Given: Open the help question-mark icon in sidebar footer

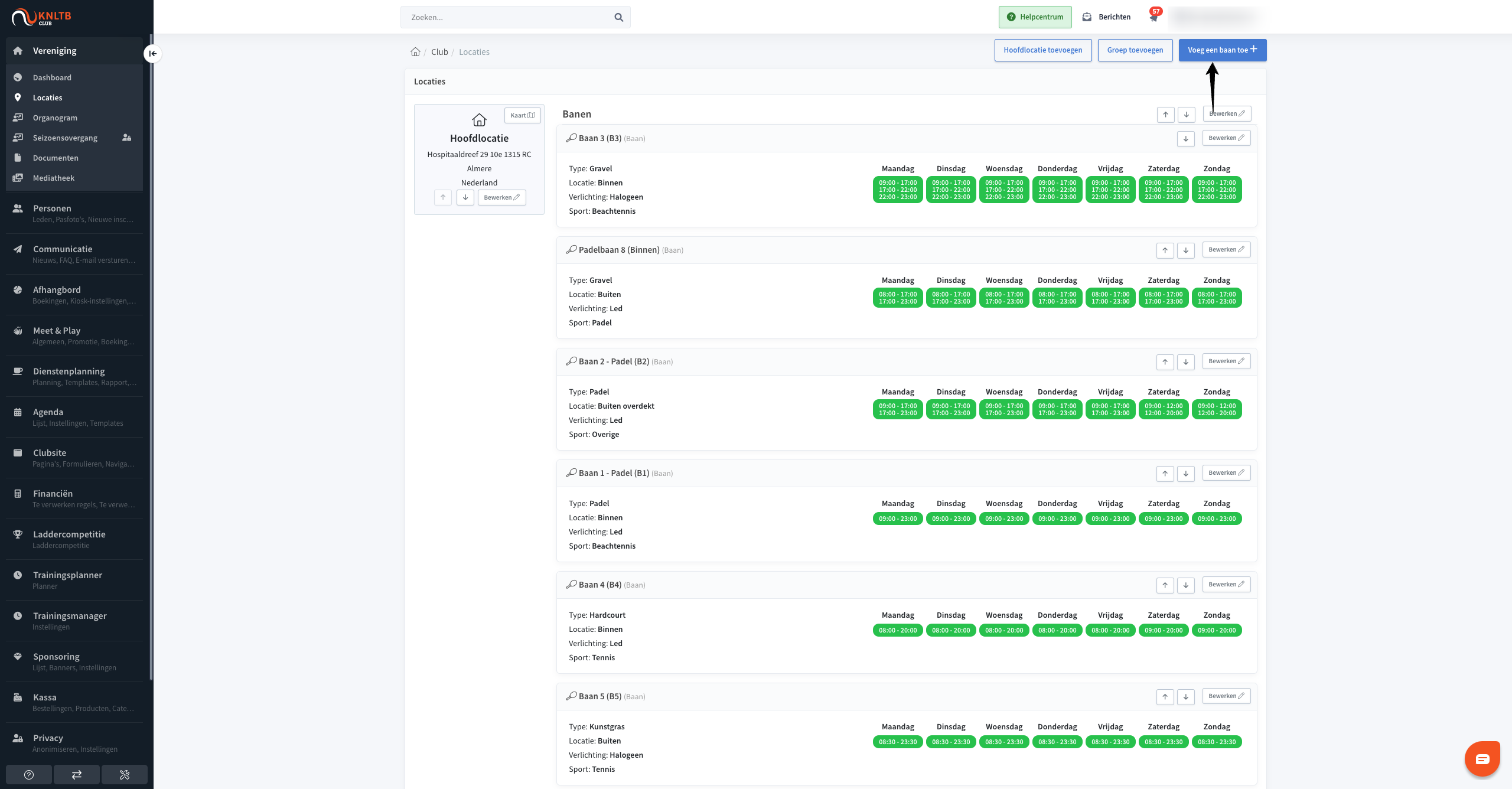Looking at the screenshot, I should coord(29,775).
